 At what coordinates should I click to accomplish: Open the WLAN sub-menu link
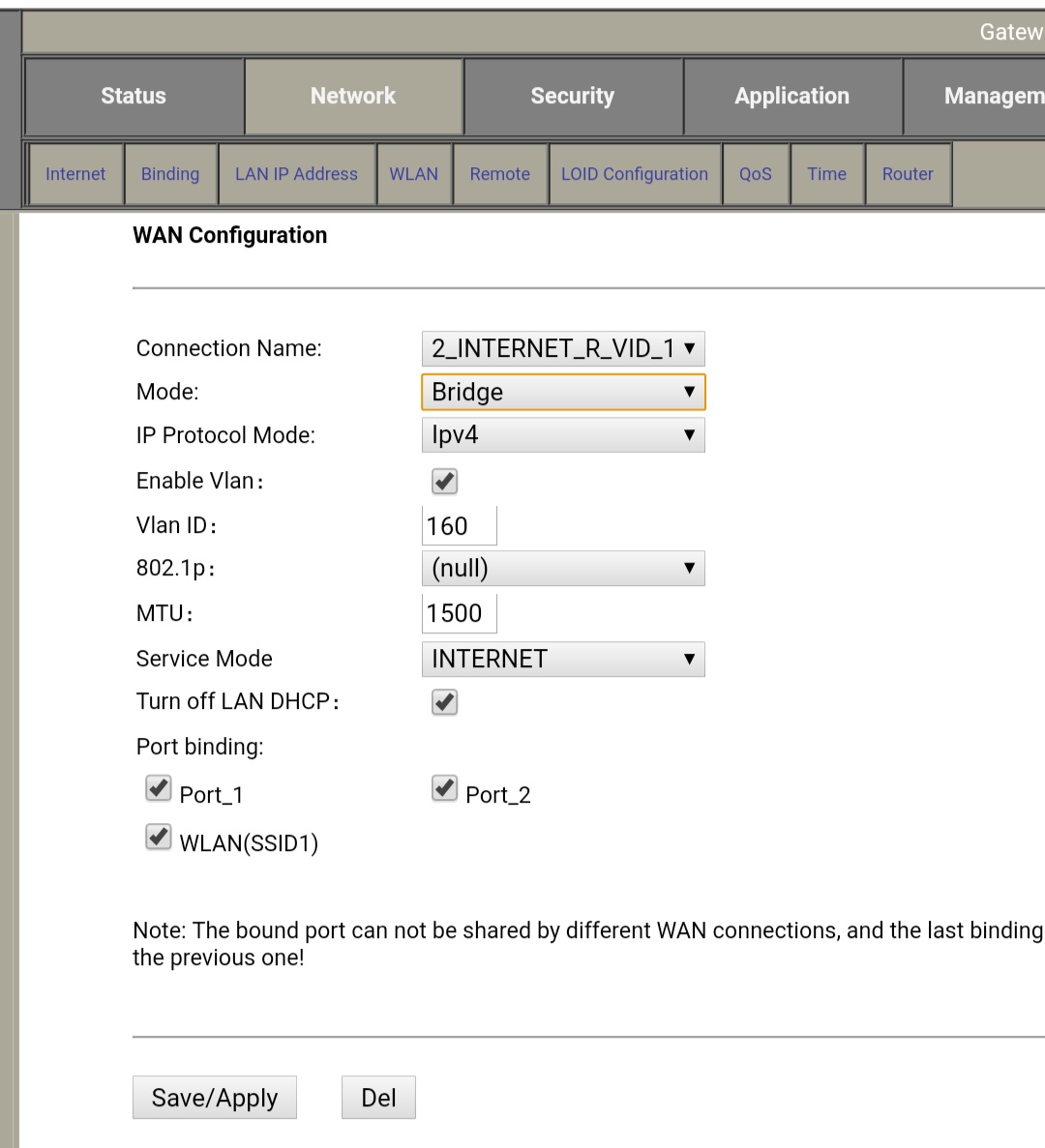pos(414,174)
